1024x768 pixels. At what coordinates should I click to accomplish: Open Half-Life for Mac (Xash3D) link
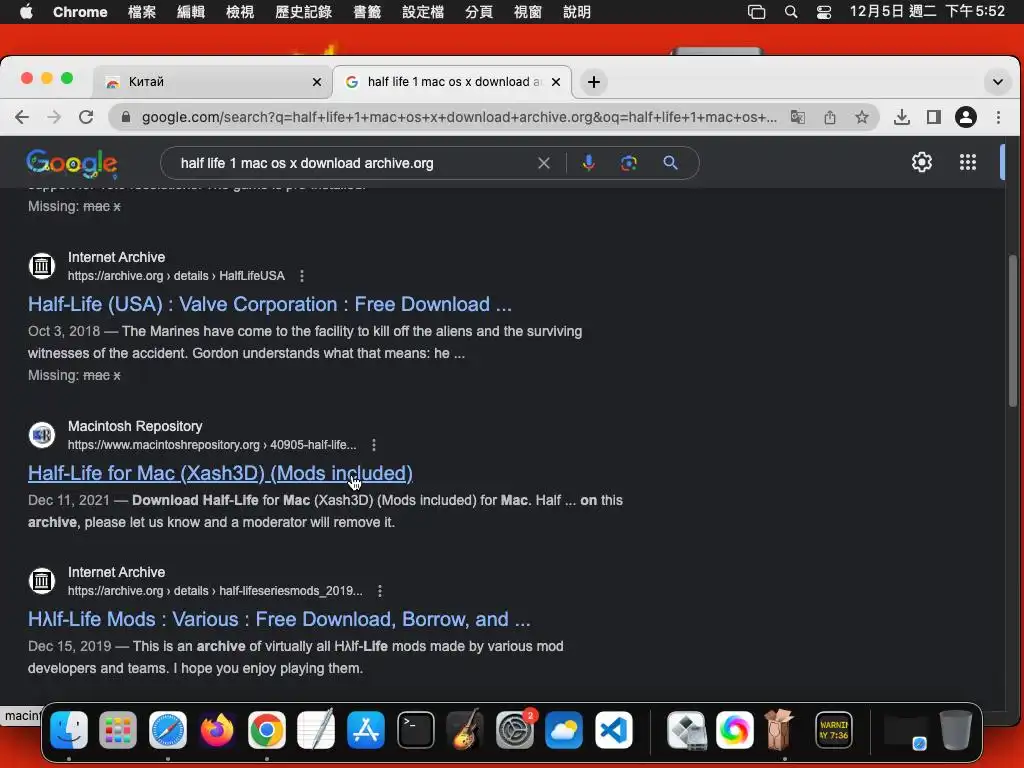[220, 473]
